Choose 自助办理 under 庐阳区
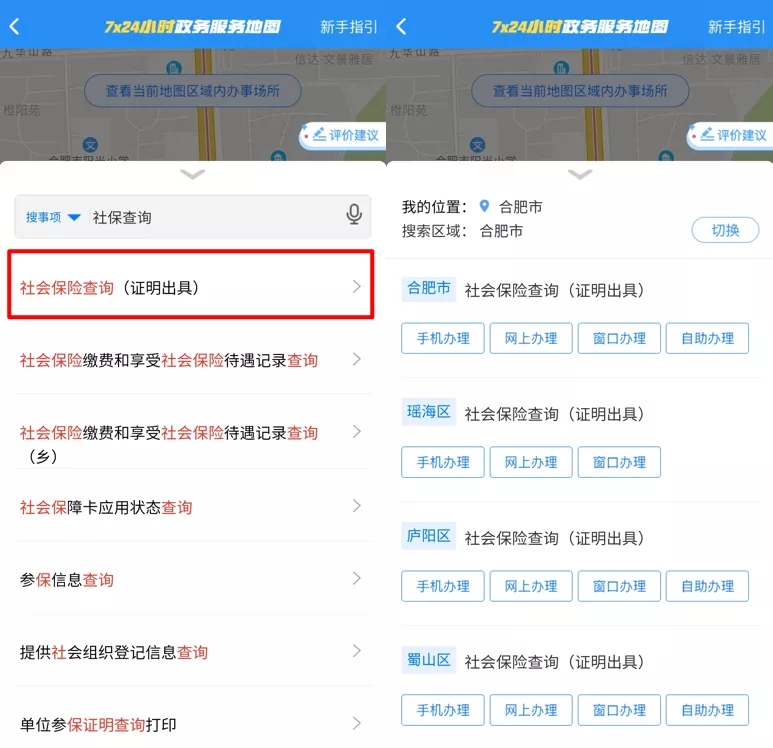The width and height of the screenshot is (773, 748). (707, 586)
